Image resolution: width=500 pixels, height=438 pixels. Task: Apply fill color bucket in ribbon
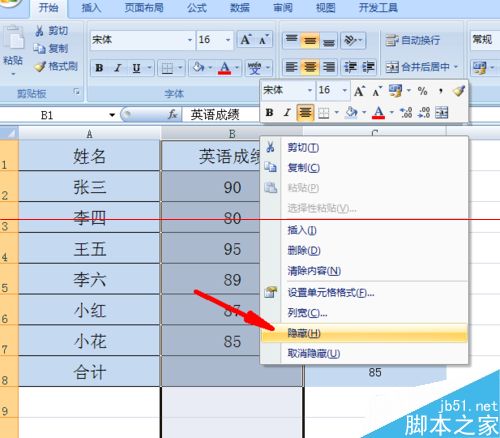click(x=198, y=68)
